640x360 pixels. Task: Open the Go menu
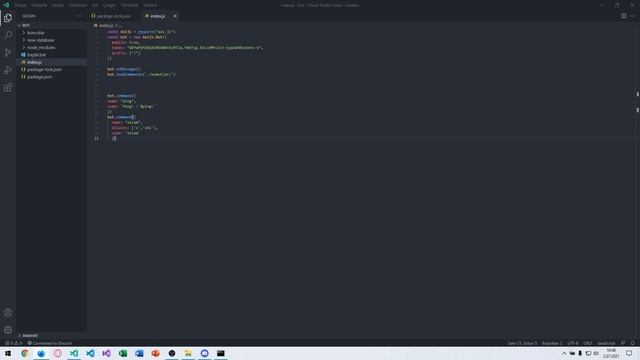click(x=95, y=5)
